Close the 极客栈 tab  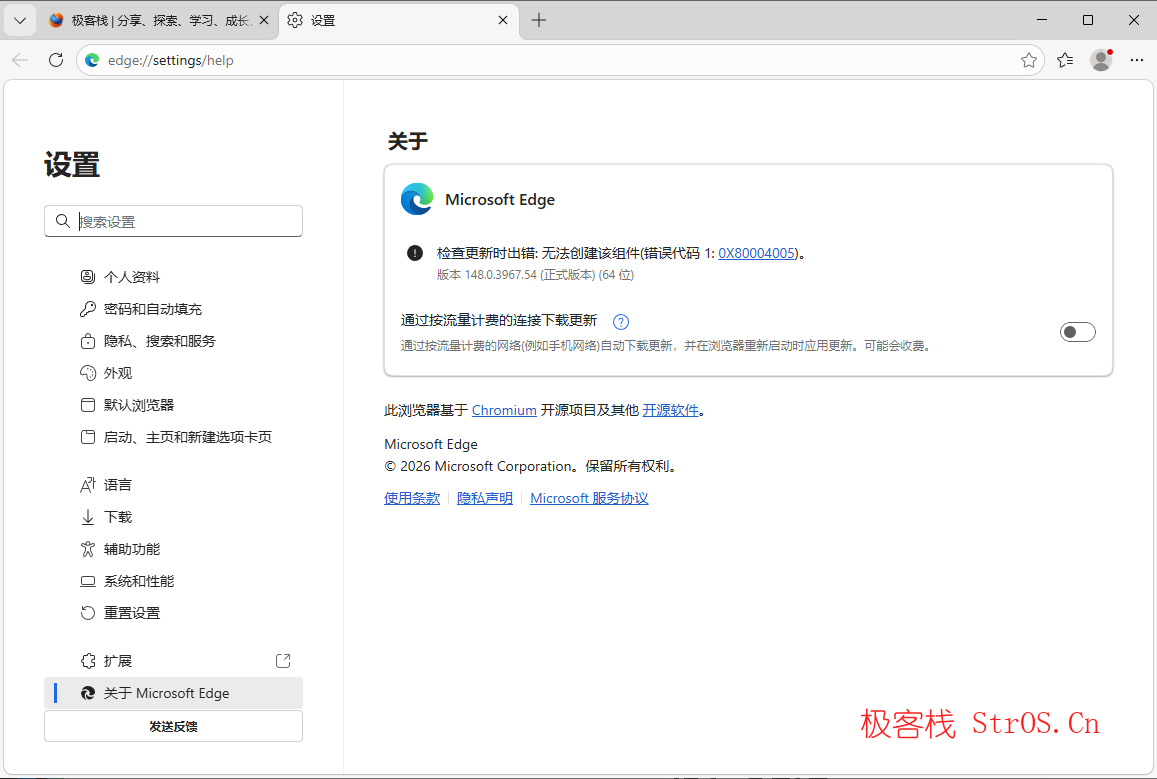[x=263, y=21]
